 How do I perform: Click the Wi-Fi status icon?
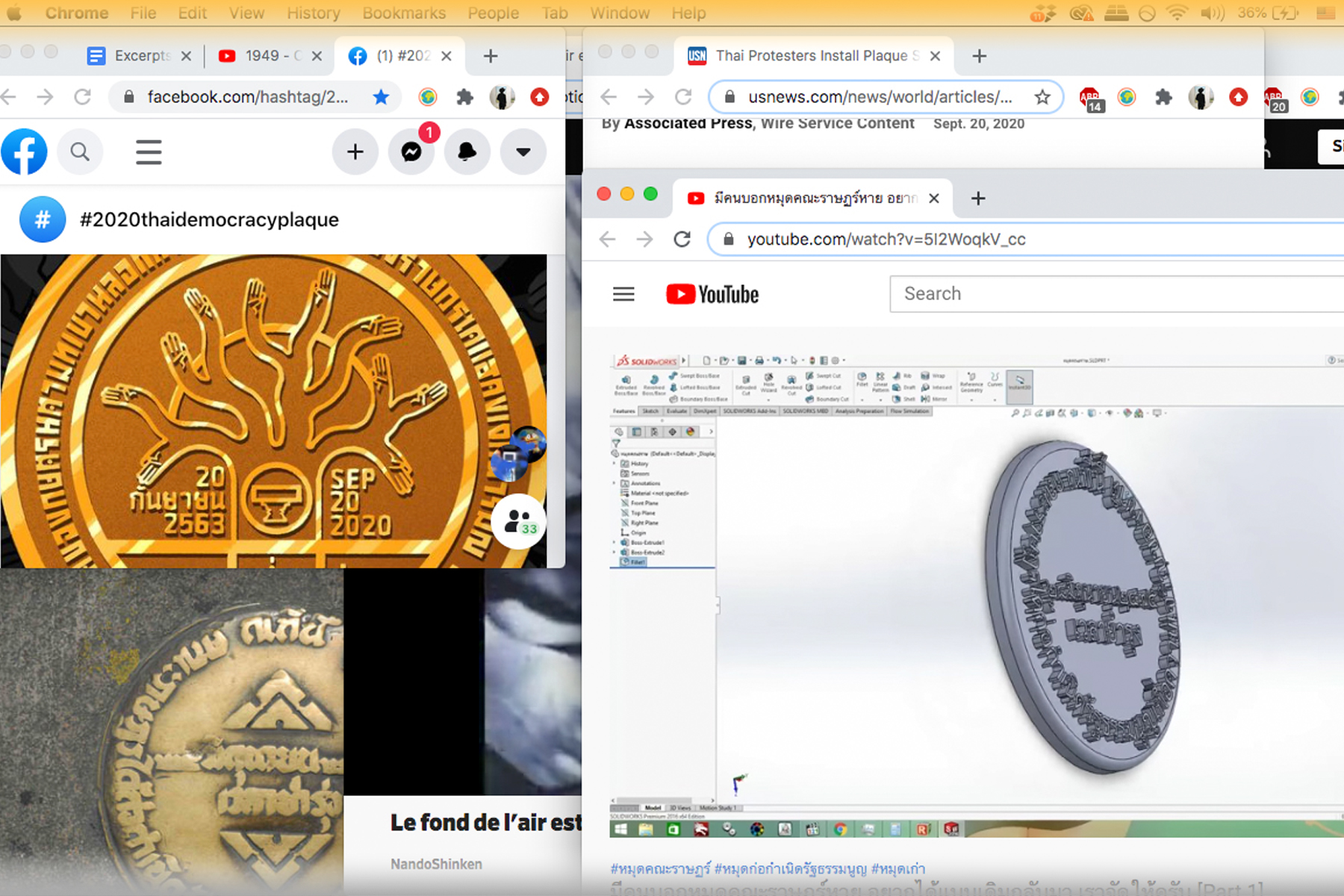pos(1177,13)
